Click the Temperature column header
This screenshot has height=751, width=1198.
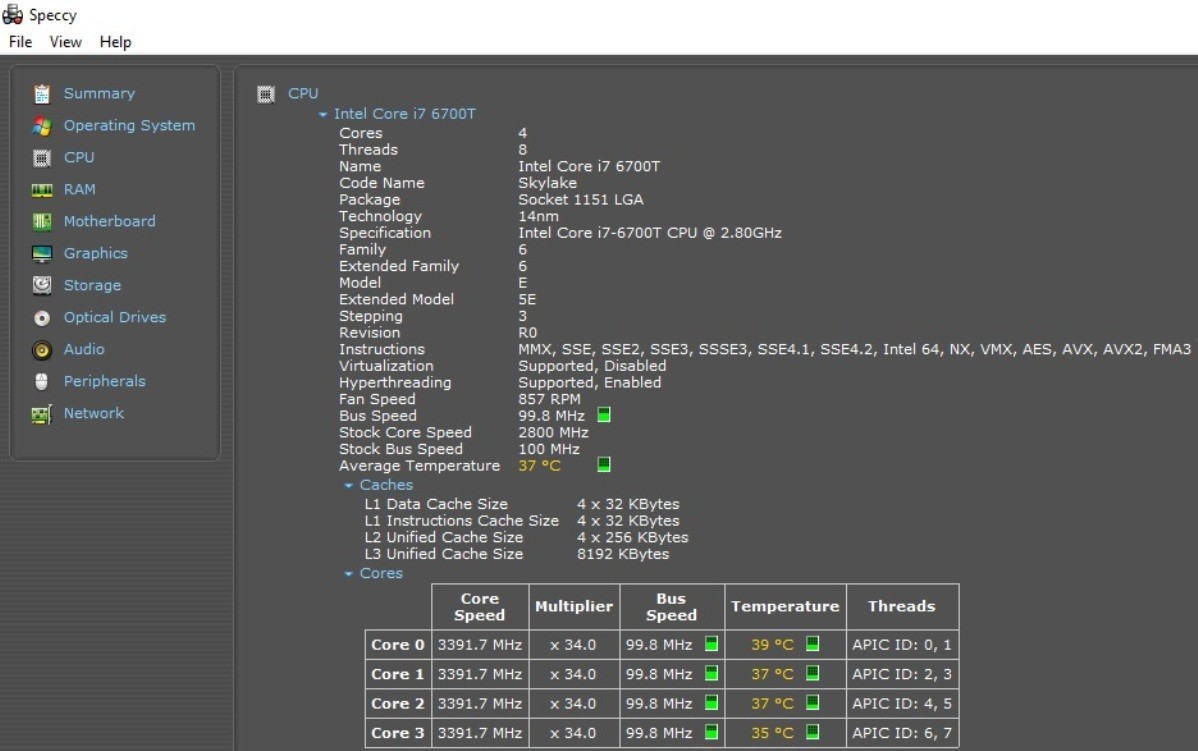coord(785,607)
